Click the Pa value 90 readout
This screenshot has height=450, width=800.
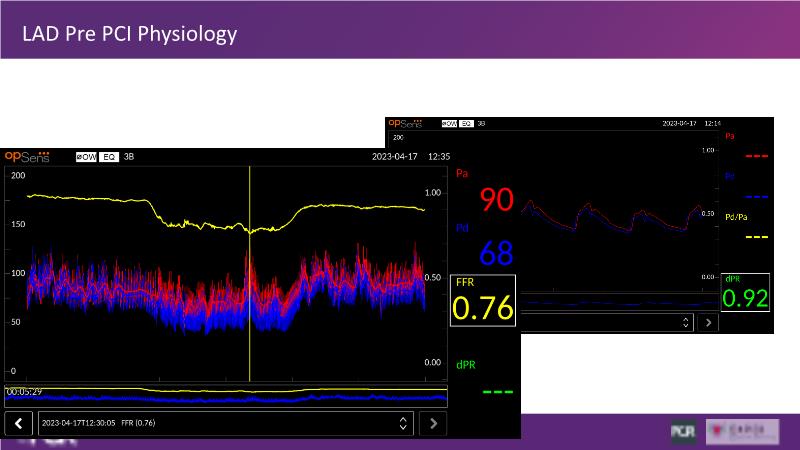point(496,199)
